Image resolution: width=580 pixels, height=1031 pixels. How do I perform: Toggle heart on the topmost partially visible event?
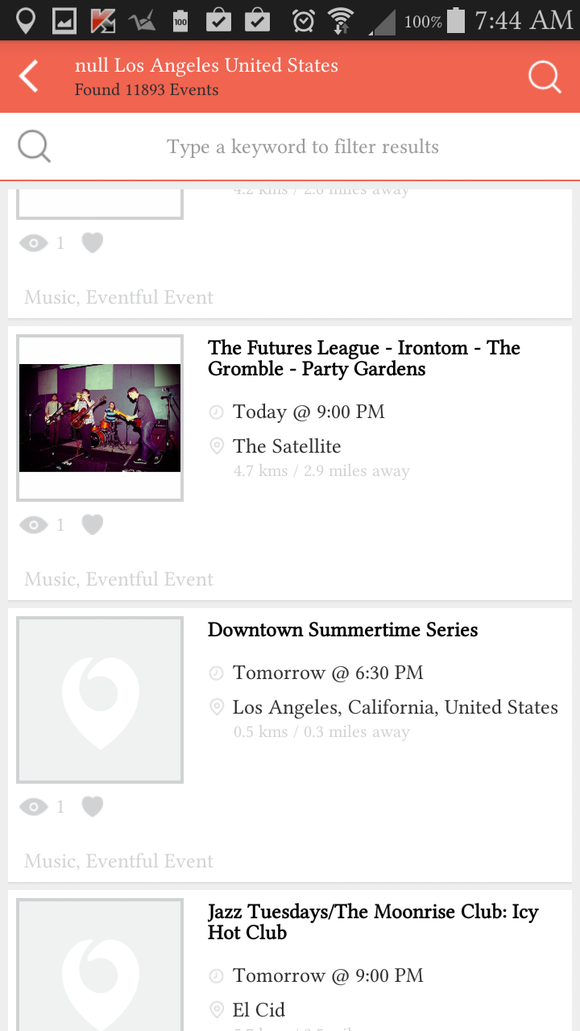coord(92,243)
